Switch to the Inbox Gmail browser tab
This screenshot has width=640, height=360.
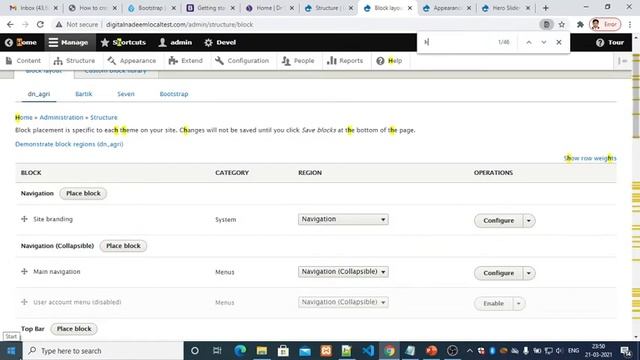point(33,8)
